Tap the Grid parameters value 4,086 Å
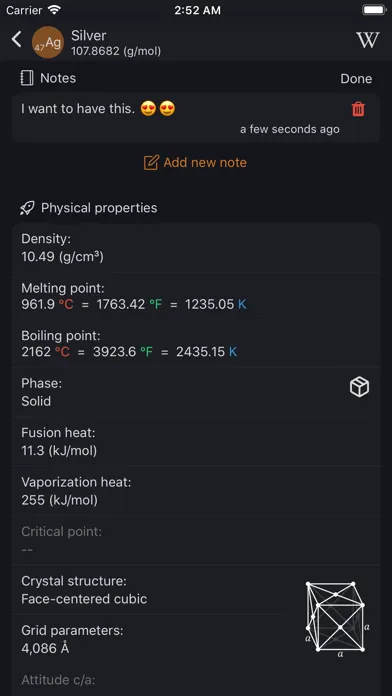This screenshot has height=696, width=392. (x=45, y=649)
